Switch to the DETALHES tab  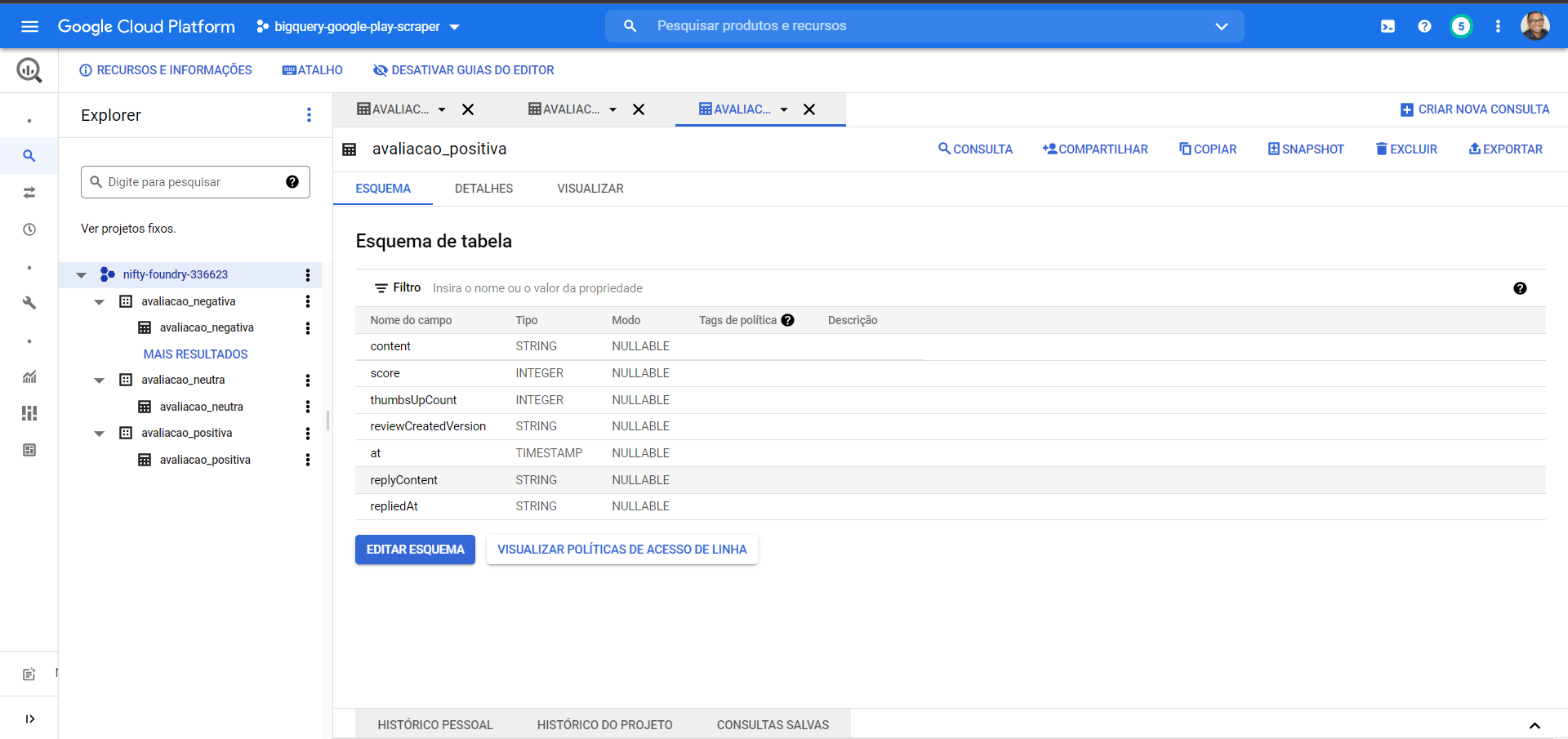(x=483, y=189)
